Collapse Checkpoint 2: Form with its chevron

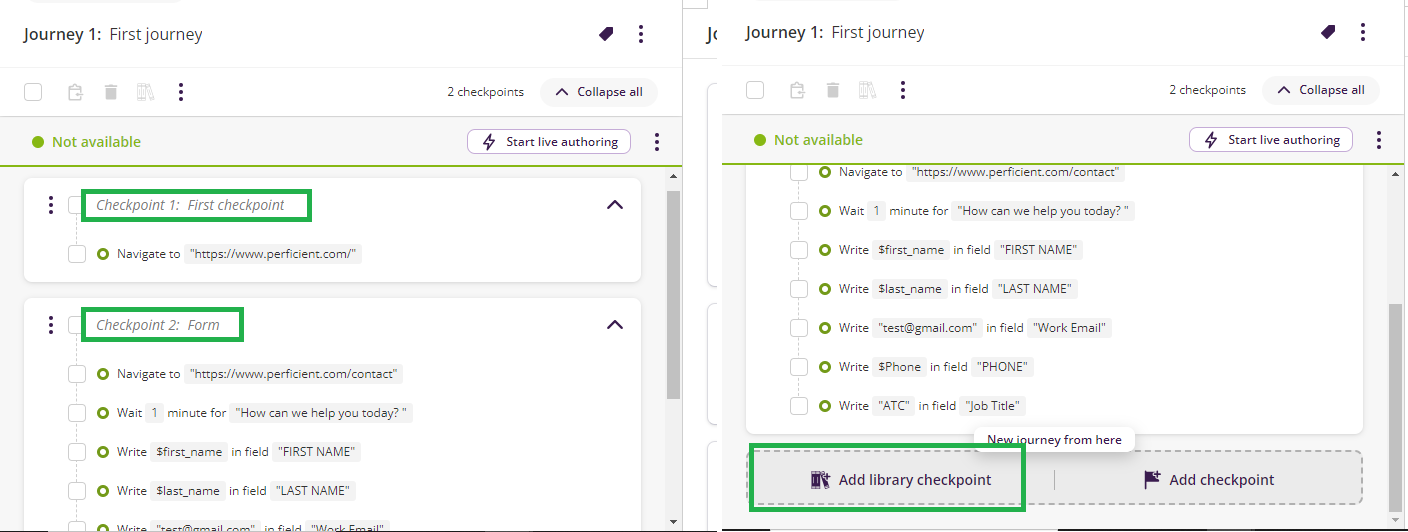click(615, 325)
